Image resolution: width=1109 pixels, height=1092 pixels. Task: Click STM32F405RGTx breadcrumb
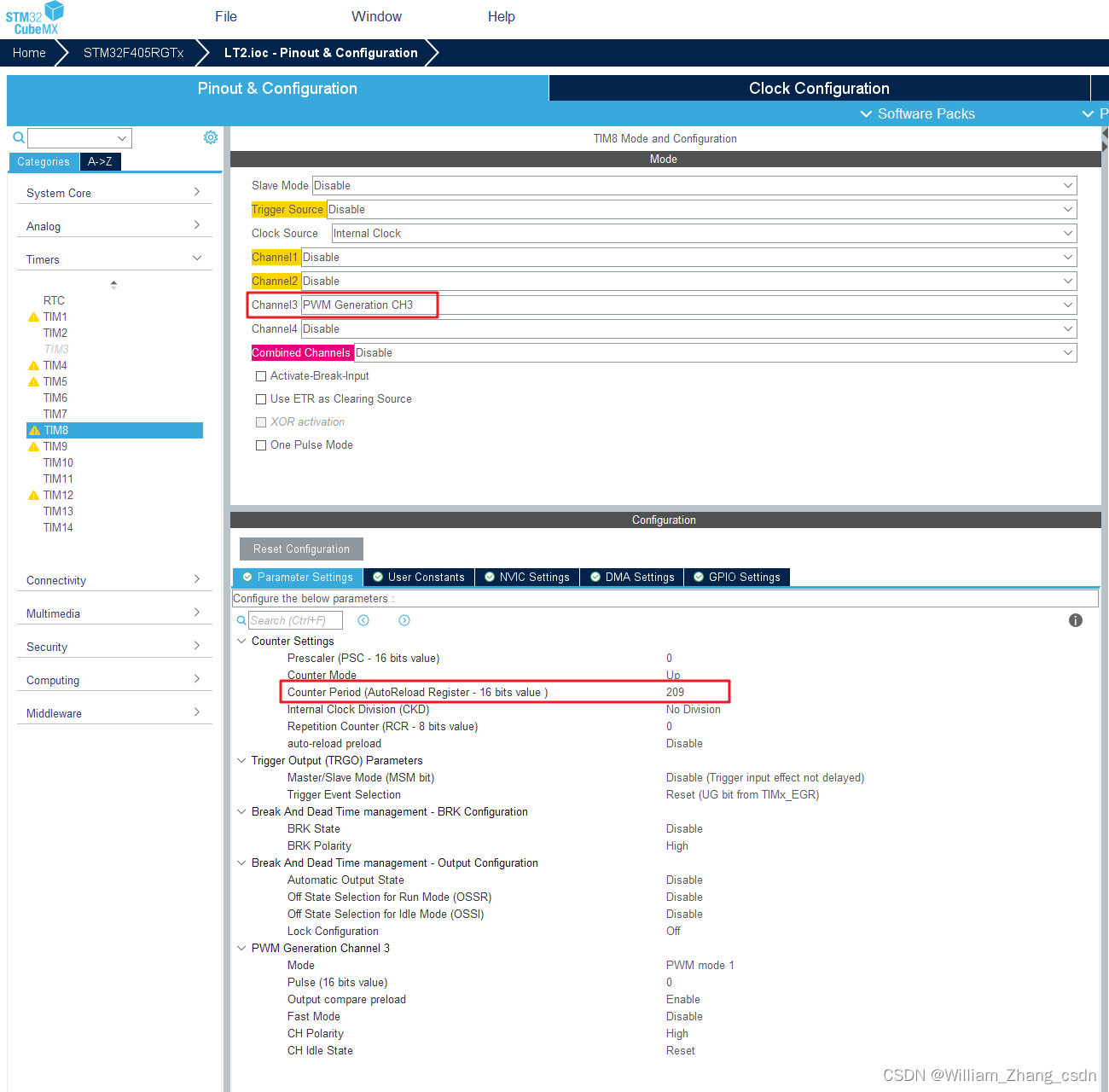(x=134, y=53)
